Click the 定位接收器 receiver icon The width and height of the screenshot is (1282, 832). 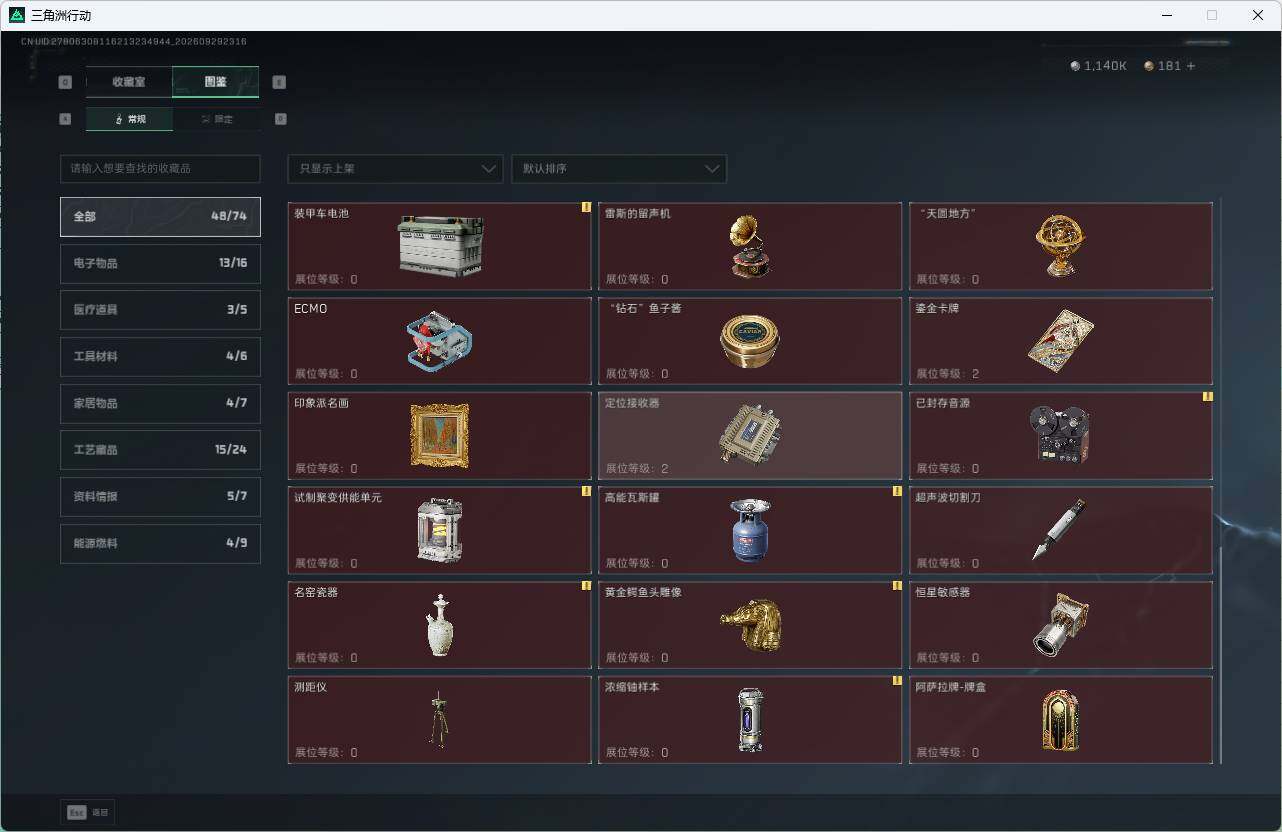(749, 436)
